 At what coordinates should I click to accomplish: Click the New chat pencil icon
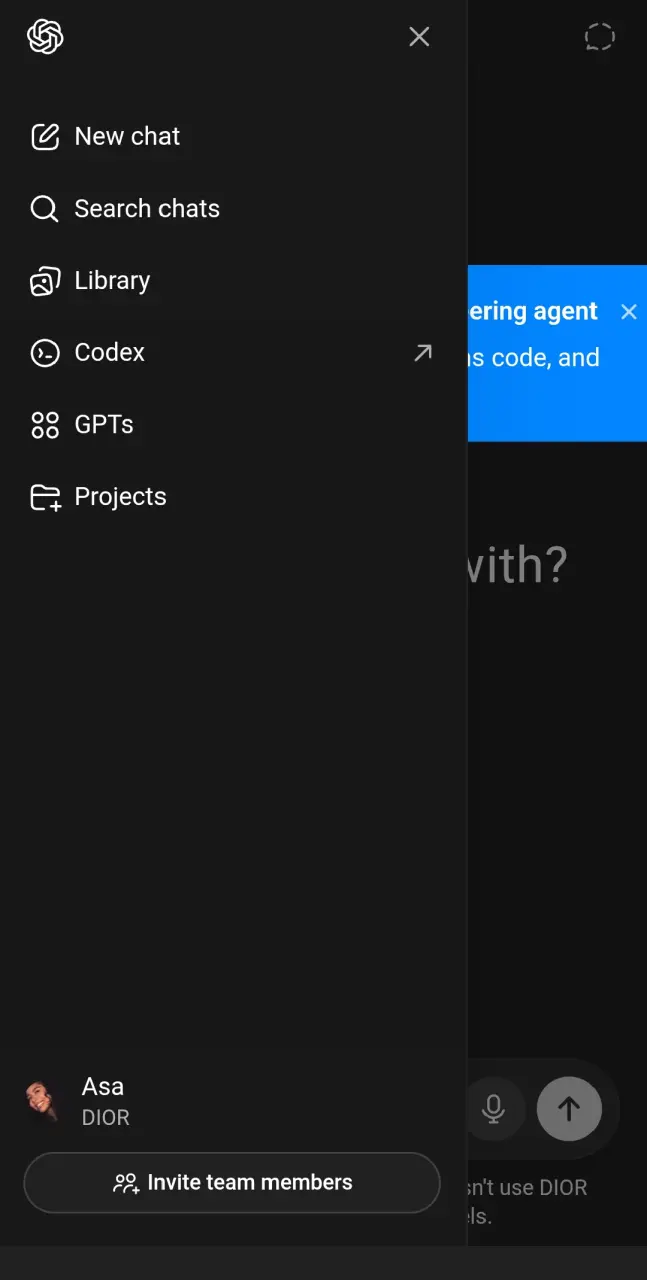(44, 136)
